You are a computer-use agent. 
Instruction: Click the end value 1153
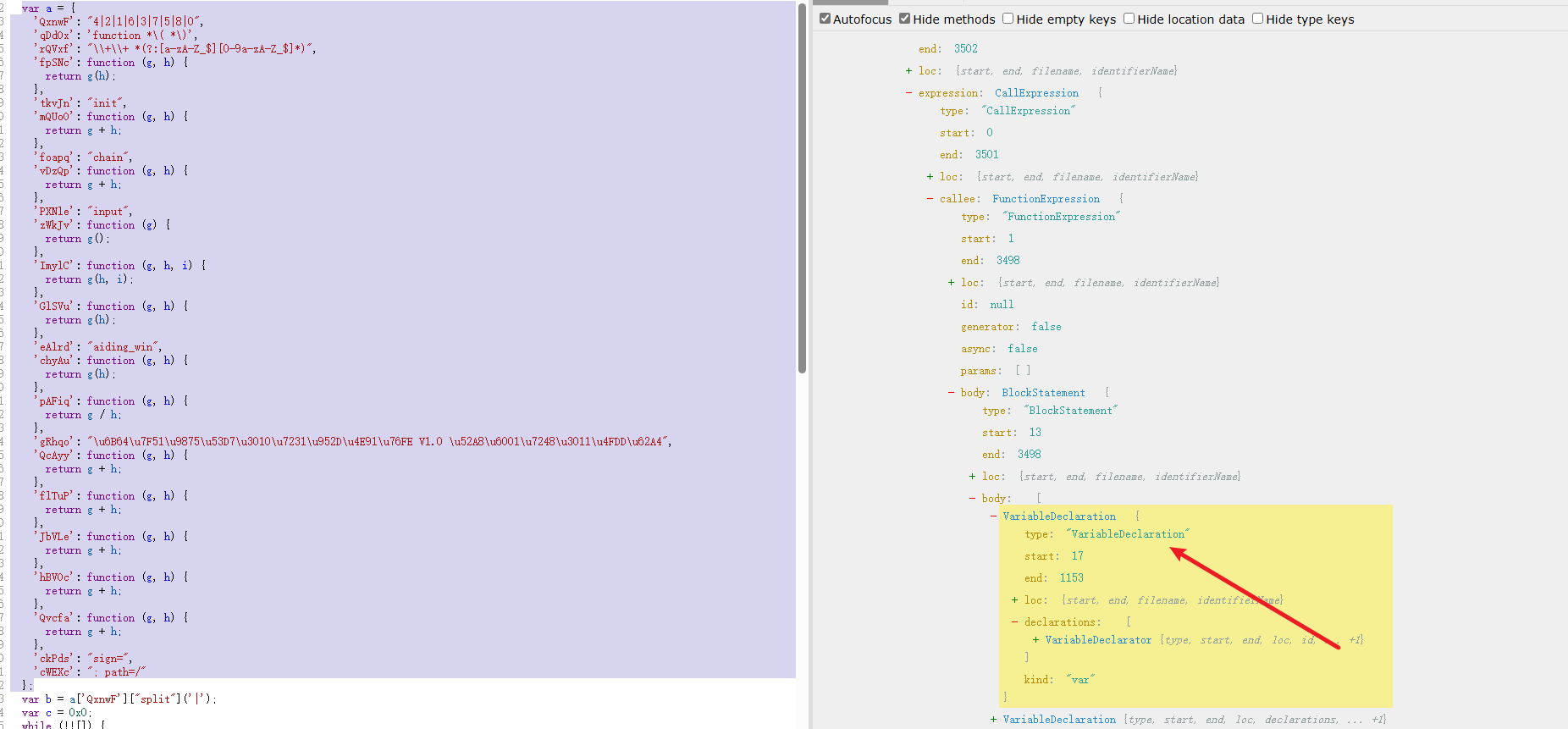click(x=1071, y=578)
